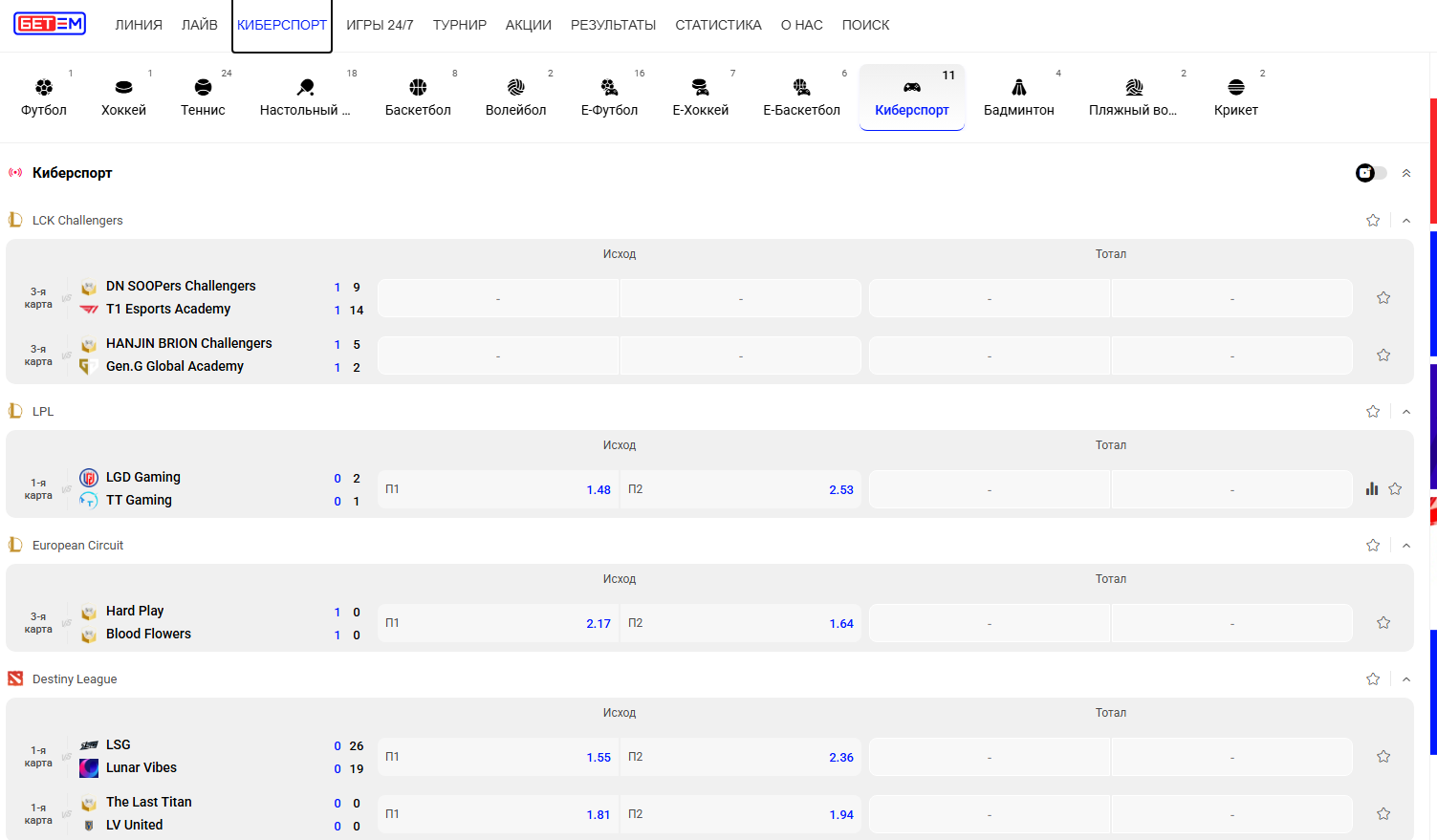Open The Last Titan match page
1437x840 pixels.
coord(148,803)
